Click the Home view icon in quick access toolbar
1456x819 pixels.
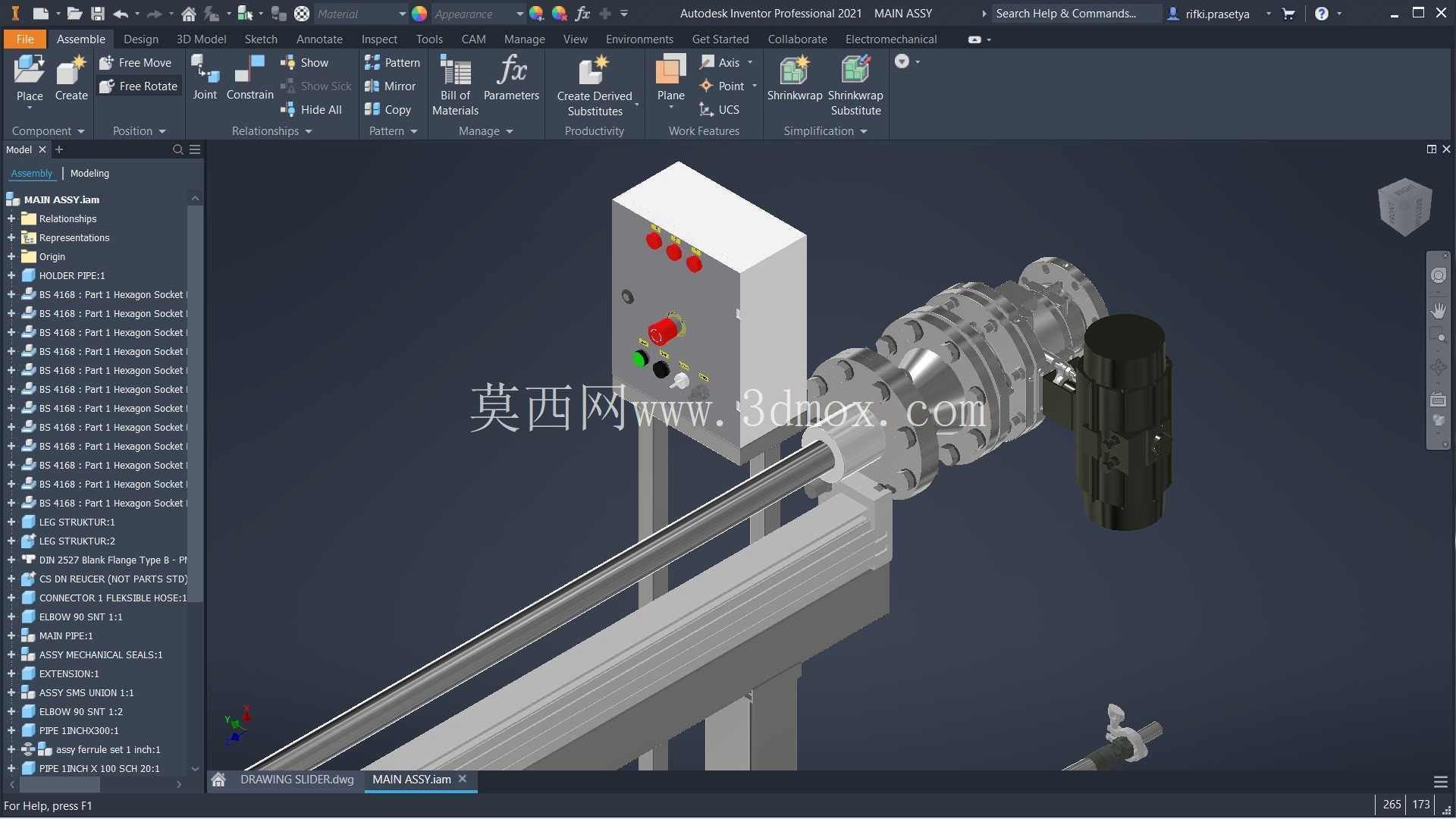tap(189, 14)
